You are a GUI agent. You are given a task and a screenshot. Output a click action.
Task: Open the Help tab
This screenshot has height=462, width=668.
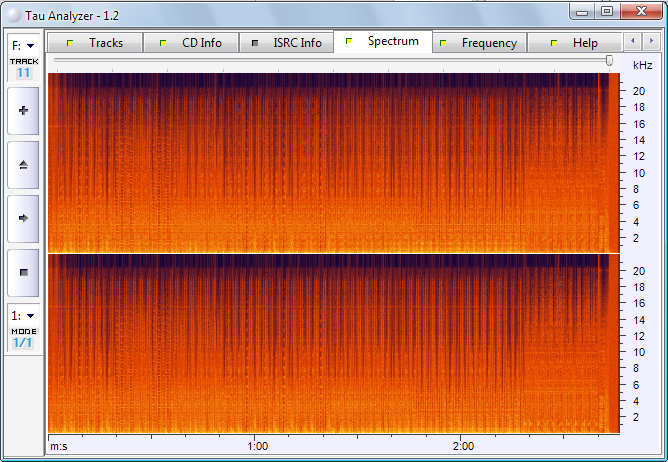pyautogui.click(x=575, y=43)
